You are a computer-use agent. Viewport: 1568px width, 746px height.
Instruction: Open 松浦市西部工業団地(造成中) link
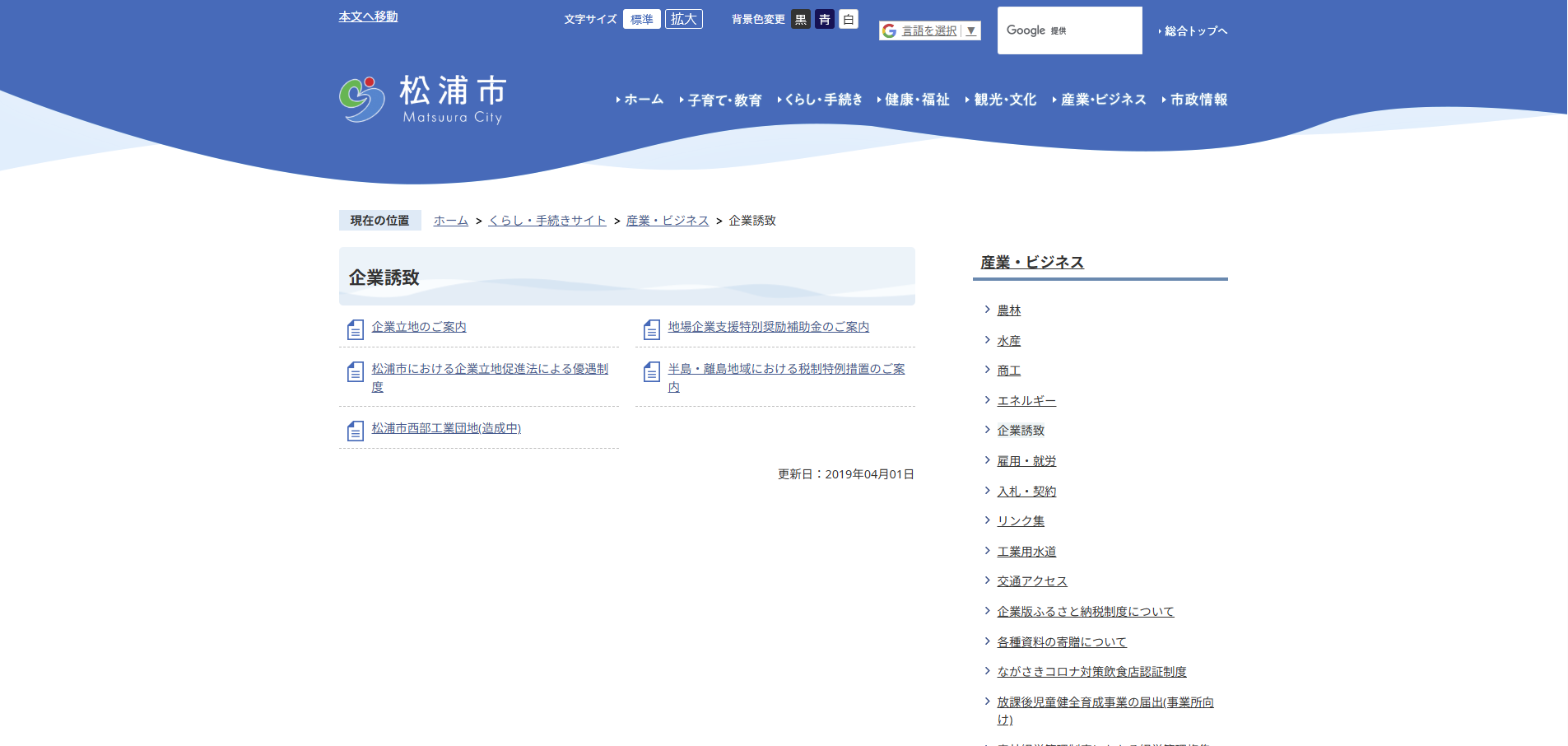(x=446, y=428)
